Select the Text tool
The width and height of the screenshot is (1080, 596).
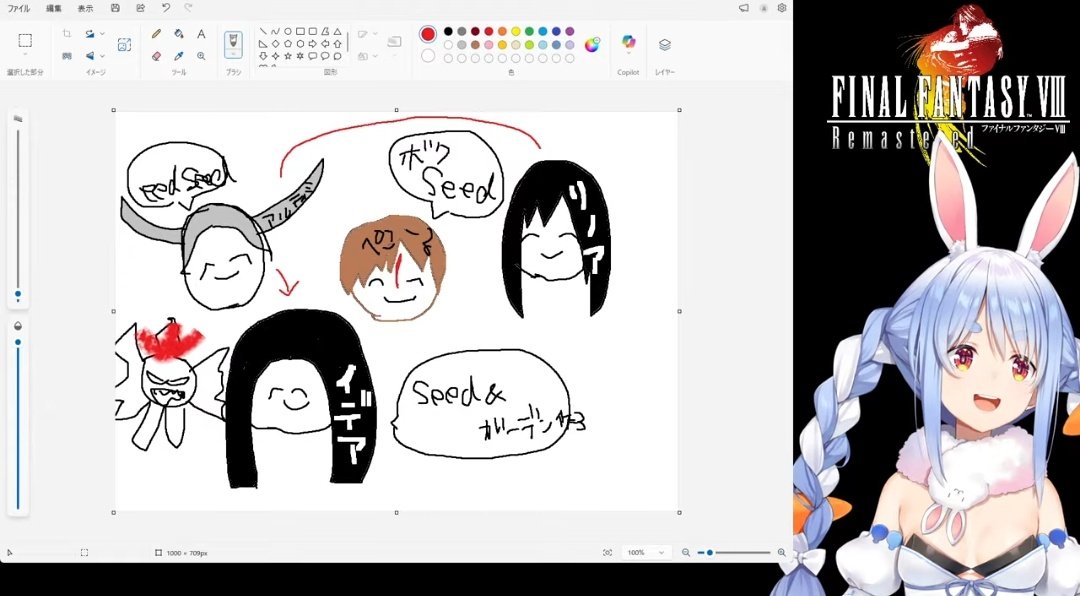pos(201,33)
